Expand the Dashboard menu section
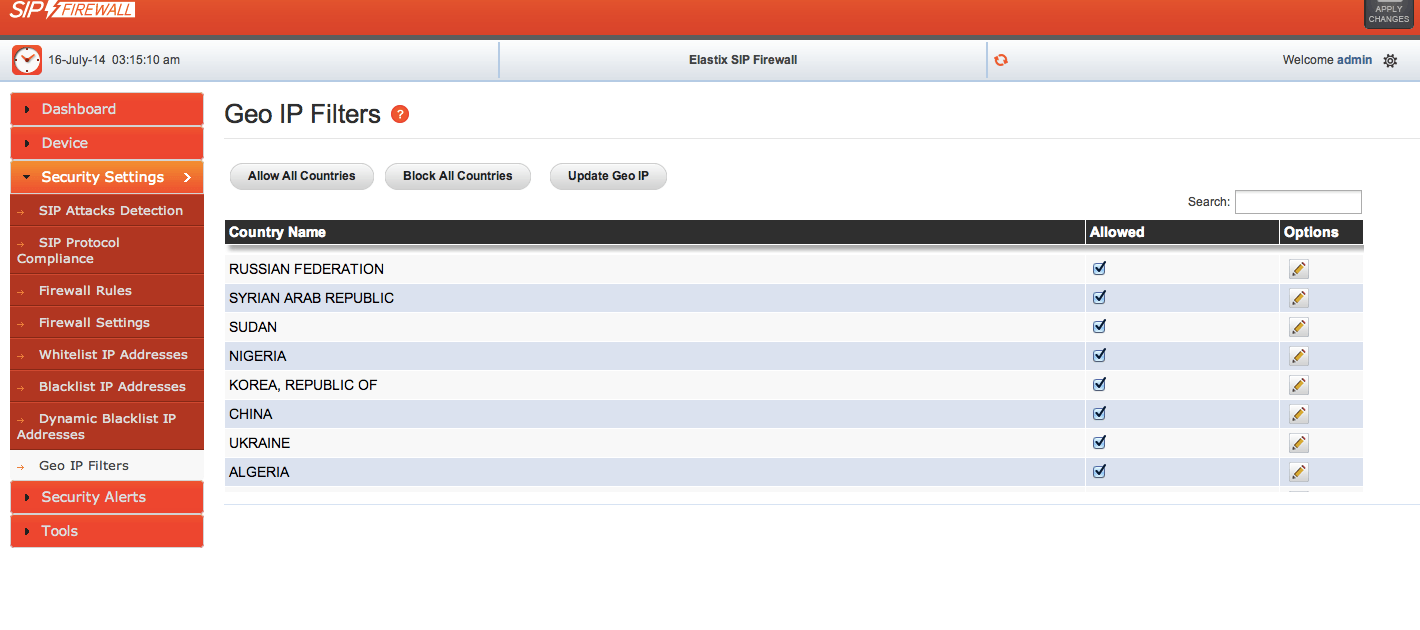 106,109
